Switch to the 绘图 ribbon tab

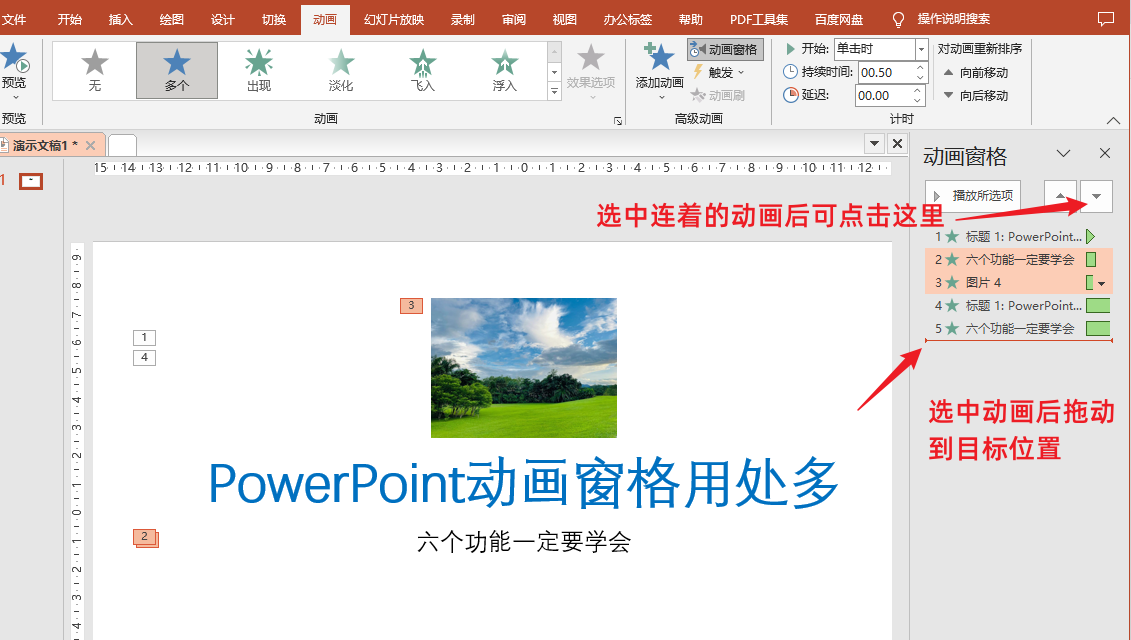point(172,19)
